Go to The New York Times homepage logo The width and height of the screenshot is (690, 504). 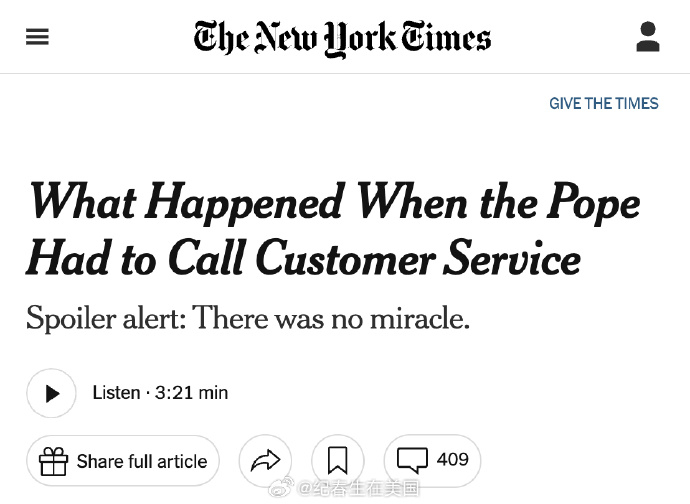point(342,39)
